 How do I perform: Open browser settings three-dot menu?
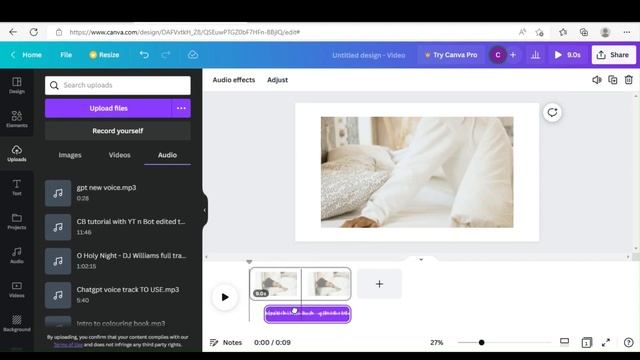tap(627, 32)
